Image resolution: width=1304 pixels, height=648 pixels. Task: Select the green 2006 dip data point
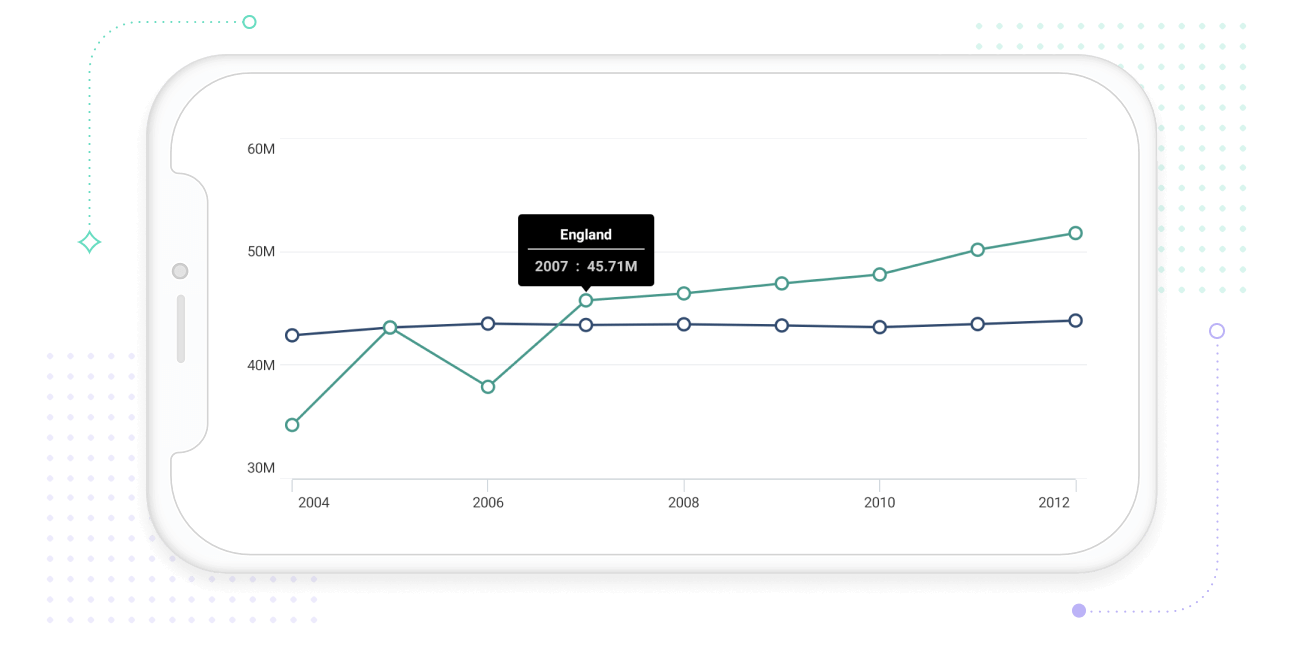pyautogui.click(x=487, y=385)
